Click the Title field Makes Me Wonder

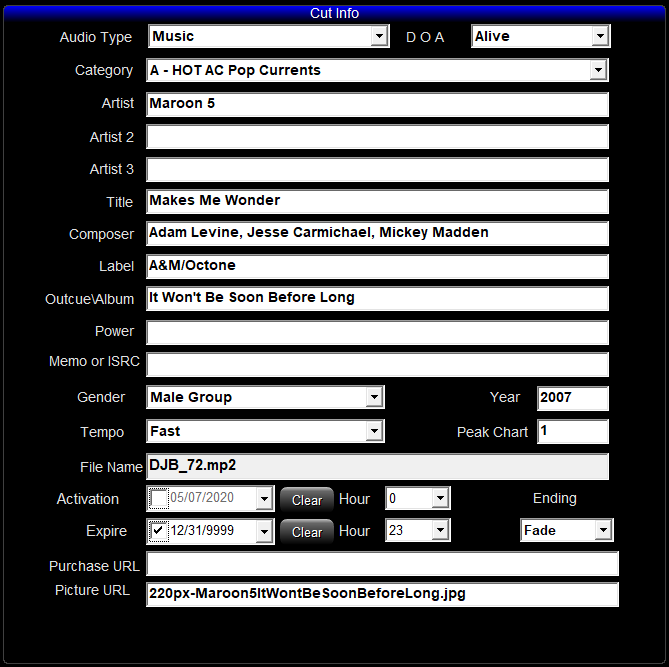377,201
